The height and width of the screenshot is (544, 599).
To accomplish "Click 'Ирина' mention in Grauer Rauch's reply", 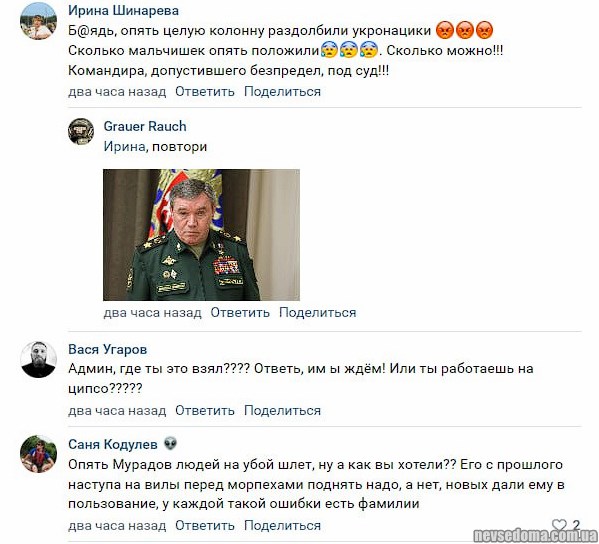I will 125,147.
